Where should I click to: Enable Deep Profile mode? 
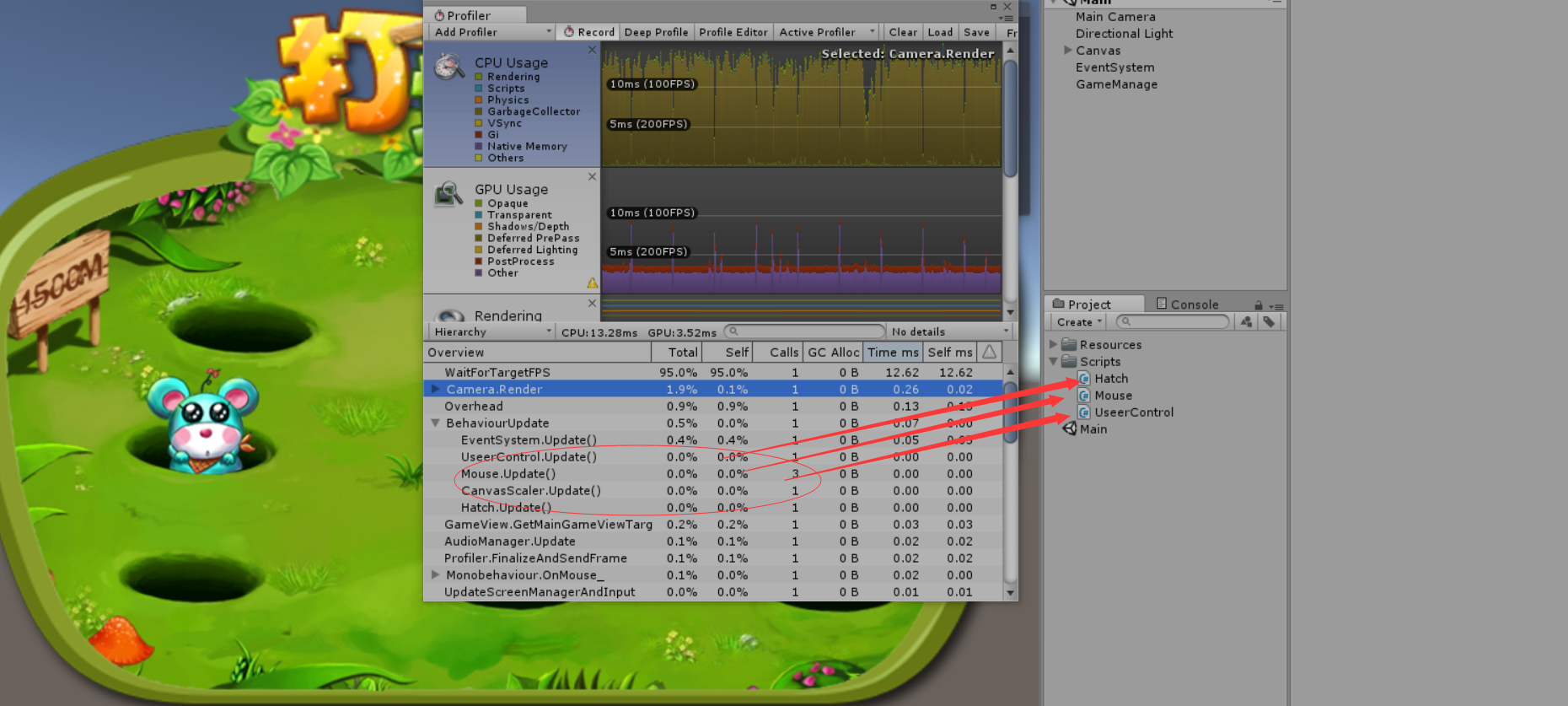pyautogui.click(x=656, y=32)
